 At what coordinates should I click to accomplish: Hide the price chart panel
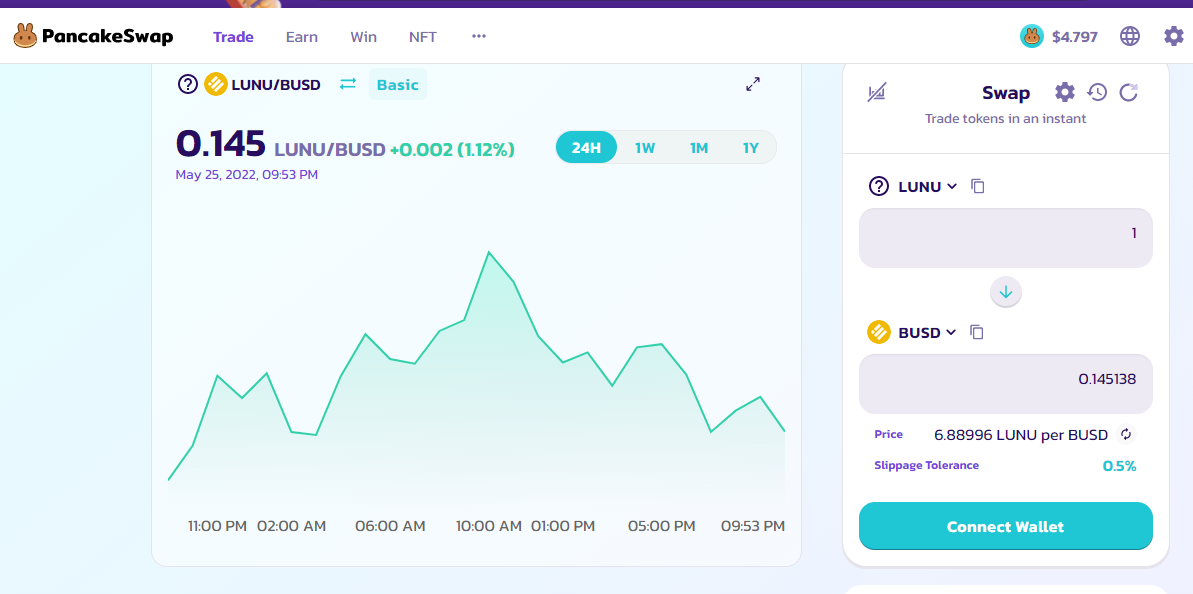pyautogui.click(x=876, y=93)
